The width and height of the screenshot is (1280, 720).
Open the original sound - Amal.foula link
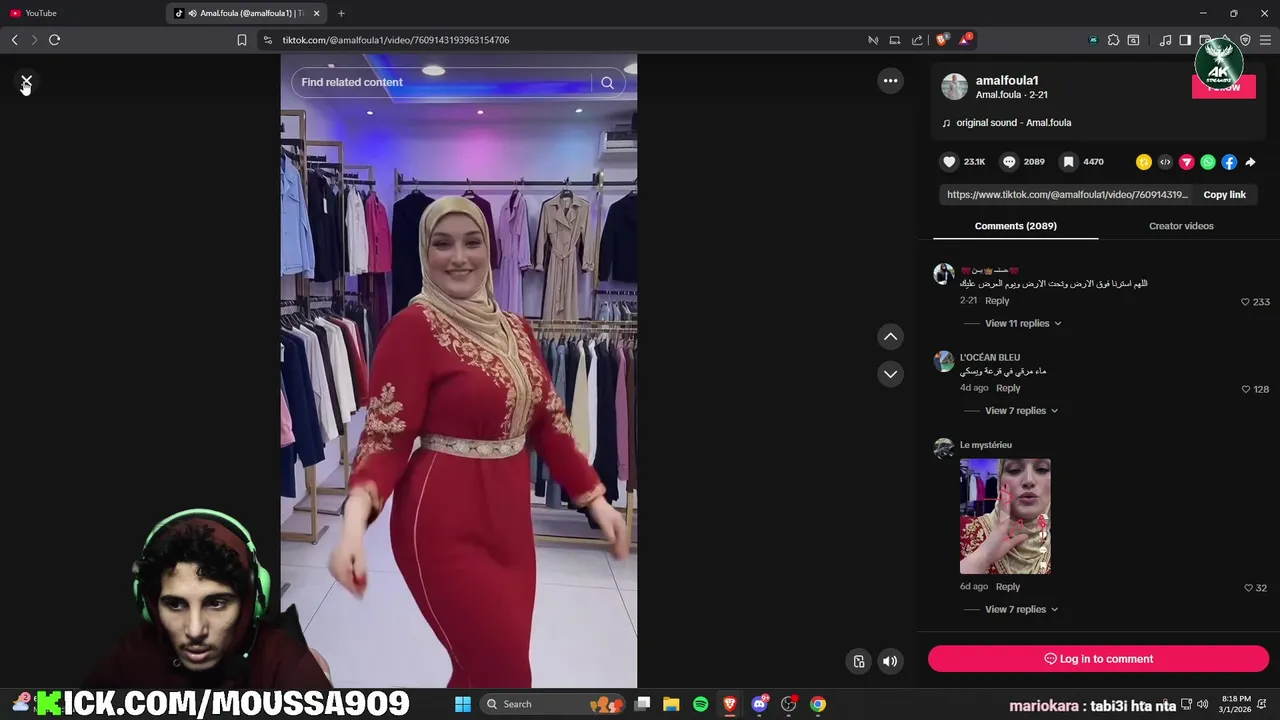point(1013,123)
